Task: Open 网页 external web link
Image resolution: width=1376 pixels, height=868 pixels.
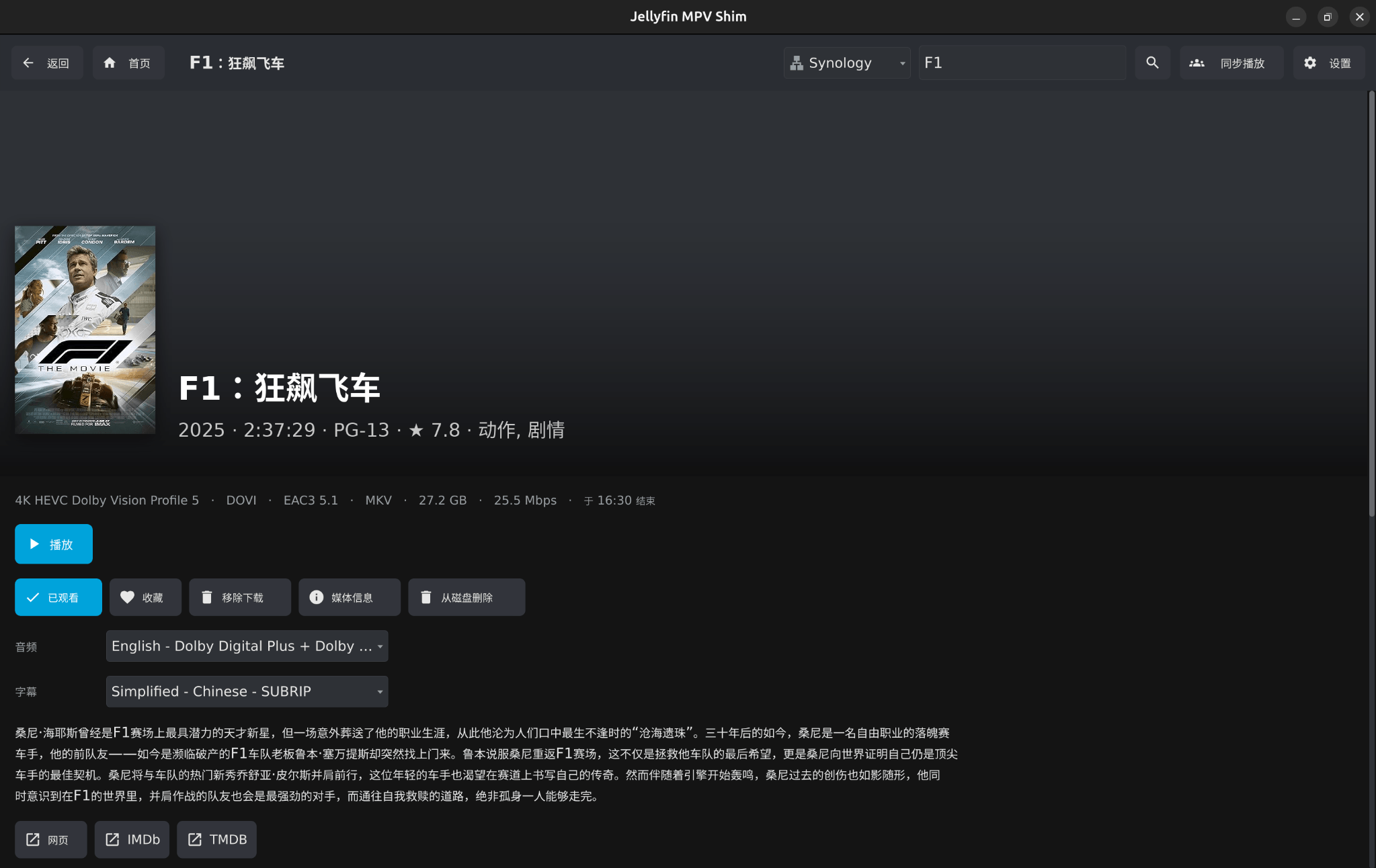Action: click(51, 840)
